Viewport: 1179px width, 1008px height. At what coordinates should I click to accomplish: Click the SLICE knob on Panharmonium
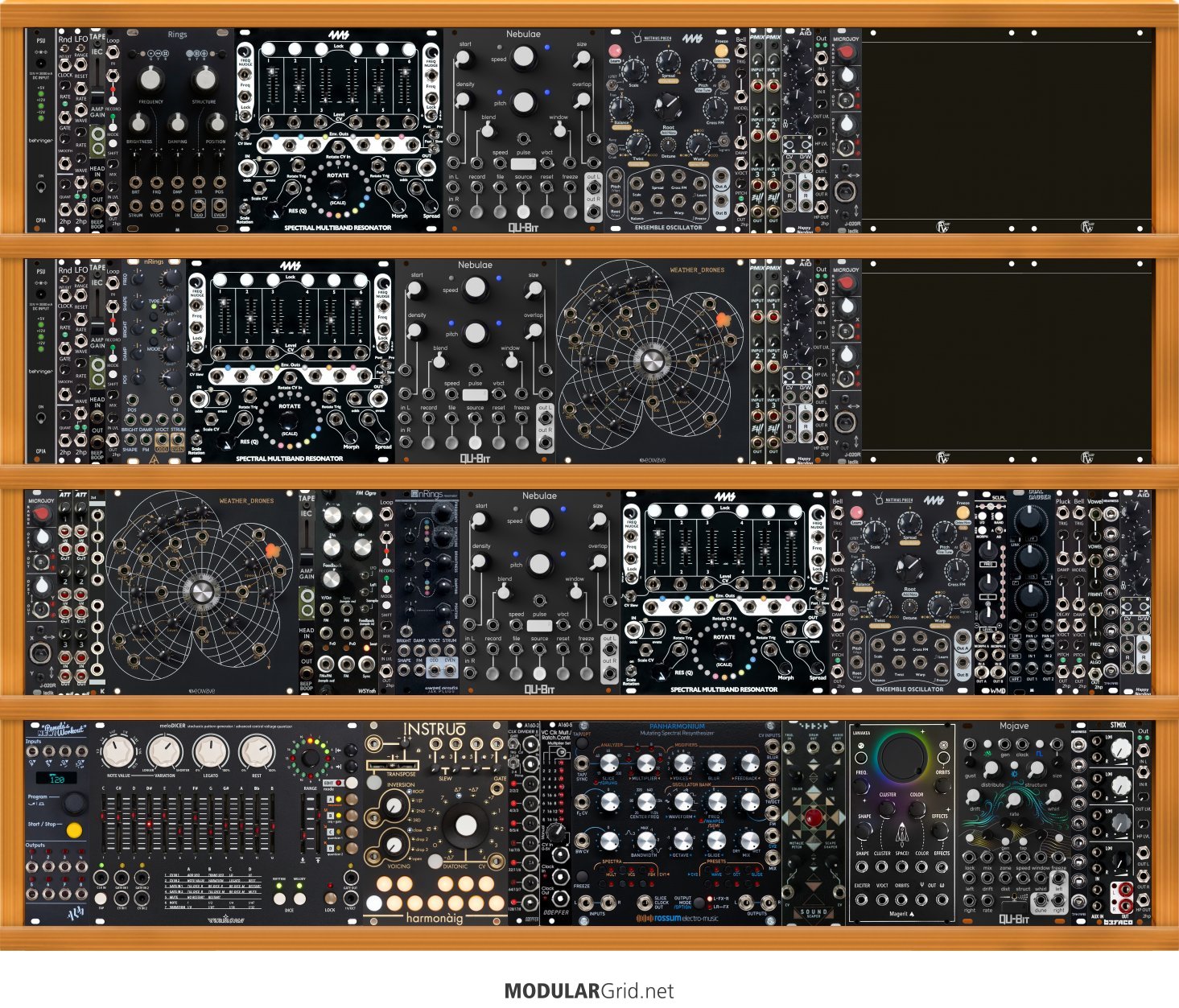pyautogui.click(x=609, y=763)
